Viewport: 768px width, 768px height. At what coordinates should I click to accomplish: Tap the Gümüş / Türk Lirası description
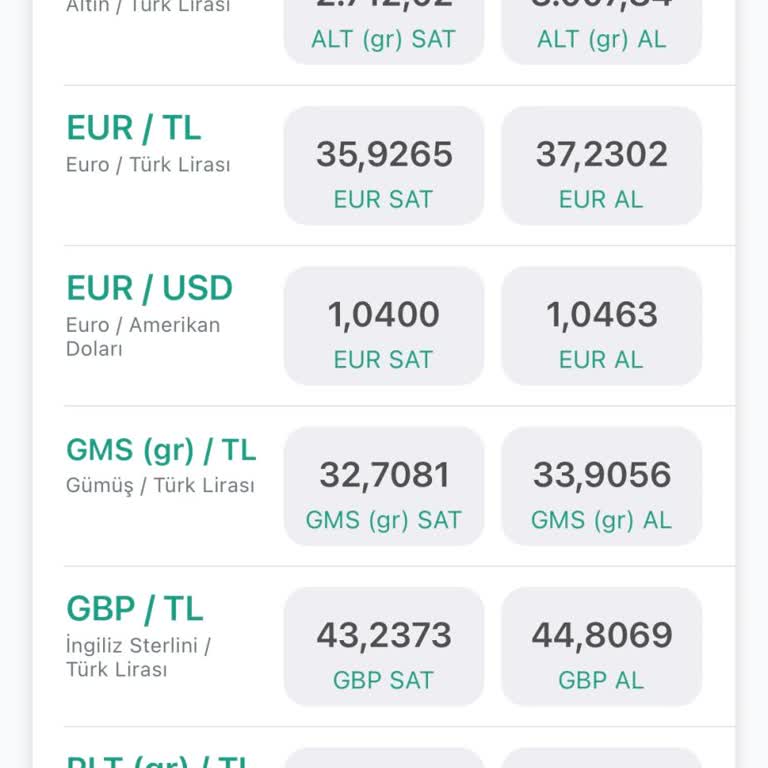click(x=160, y=486)
